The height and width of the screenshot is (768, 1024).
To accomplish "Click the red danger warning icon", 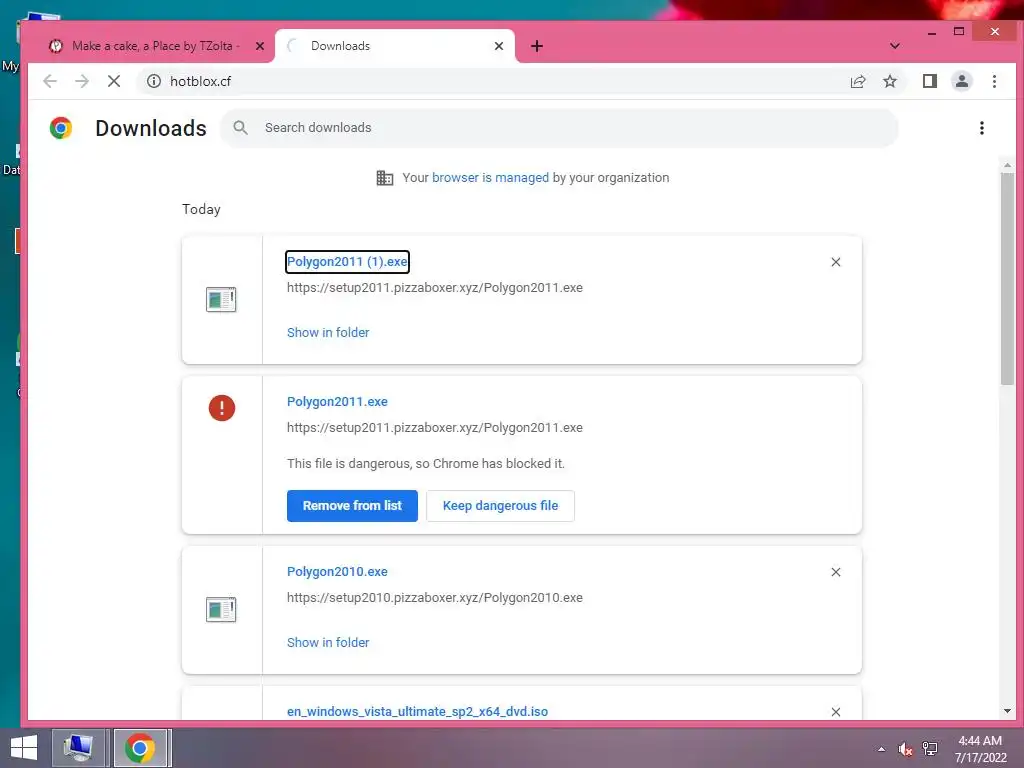I will (x=221, y=408).
